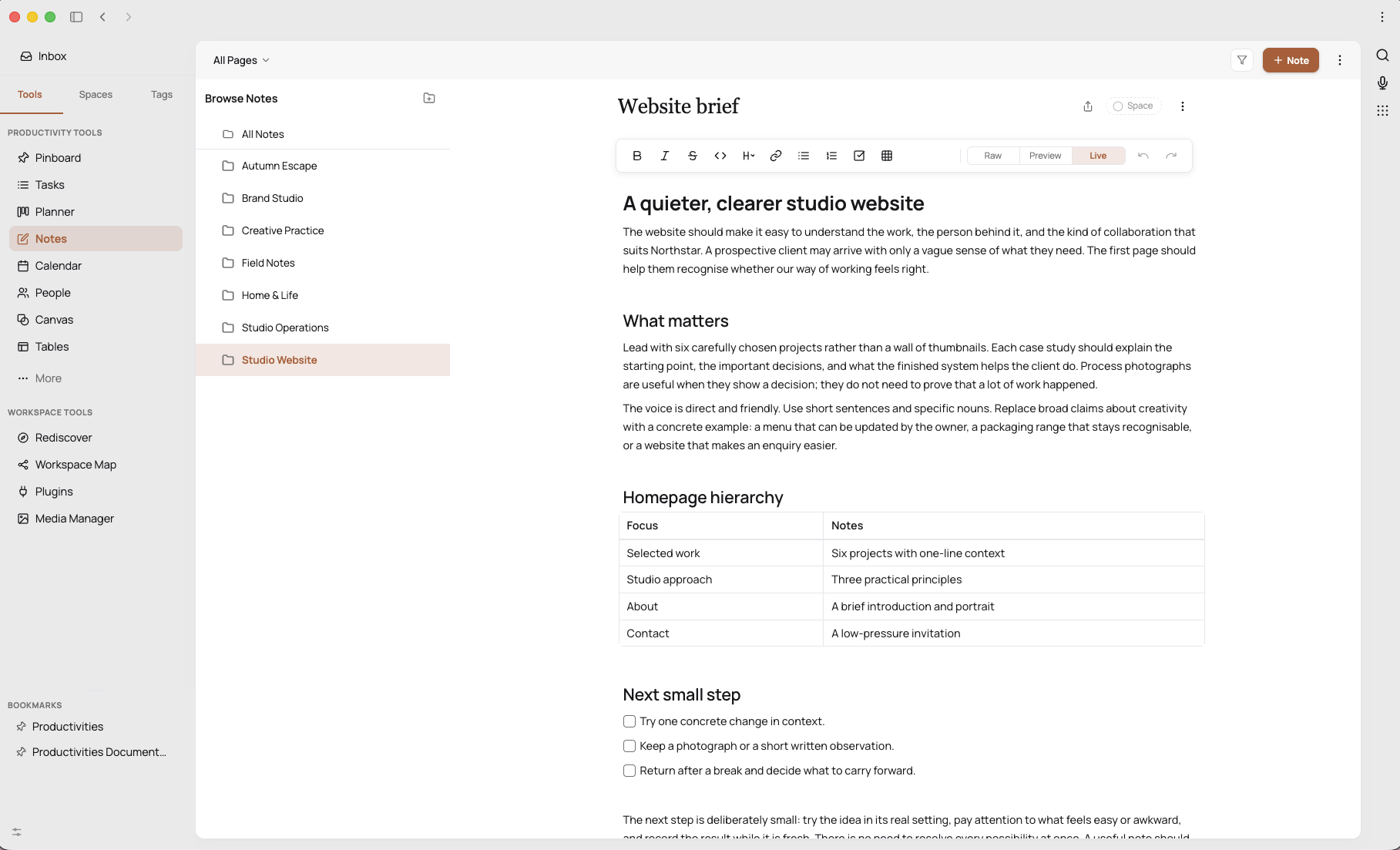
Task: Insert a numbered list
Action: pyautogui.click(x=831, y=156)
